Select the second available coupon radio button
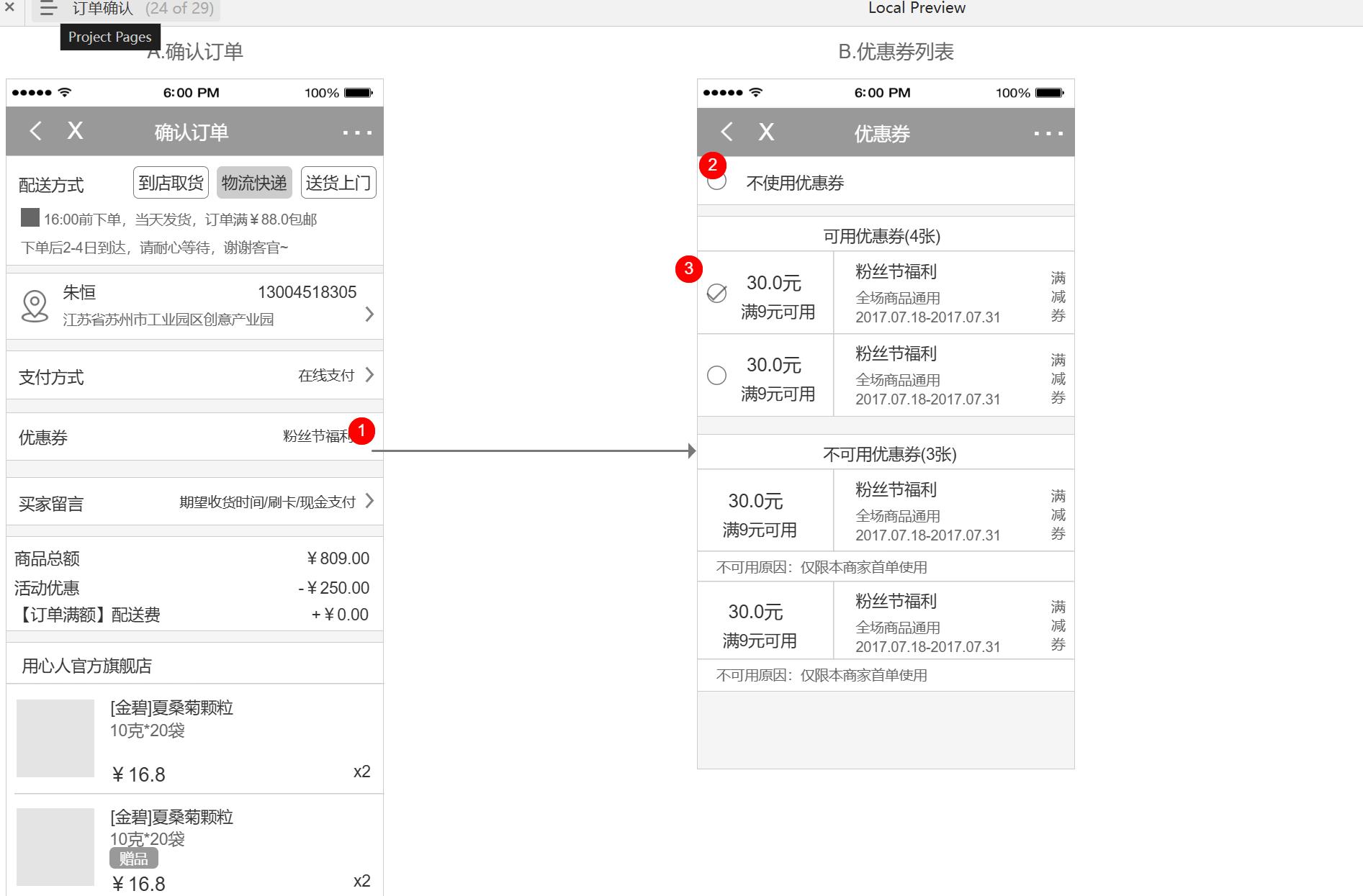Image resolution: width=1363 pixels, height=896 pixels. [716, 375]
